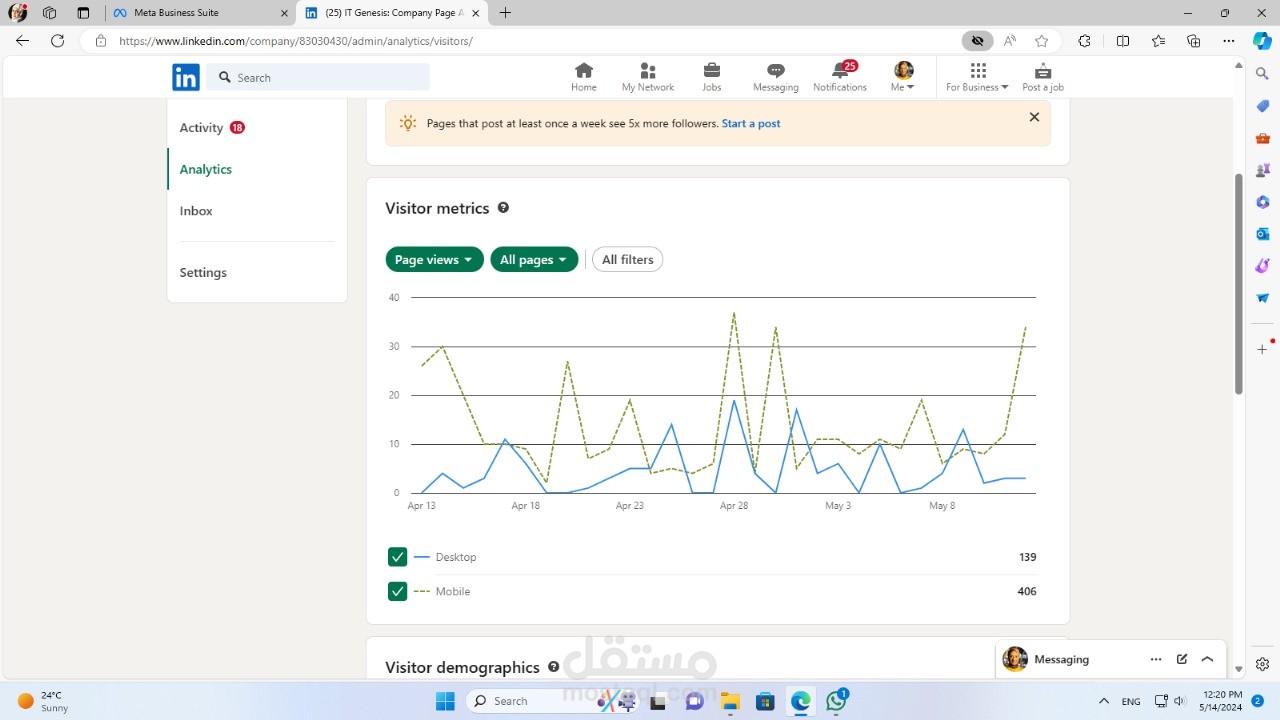This screenshot has height=720, width=1280.
Task: Go to My Network
Action: click(x=648, y=77)
